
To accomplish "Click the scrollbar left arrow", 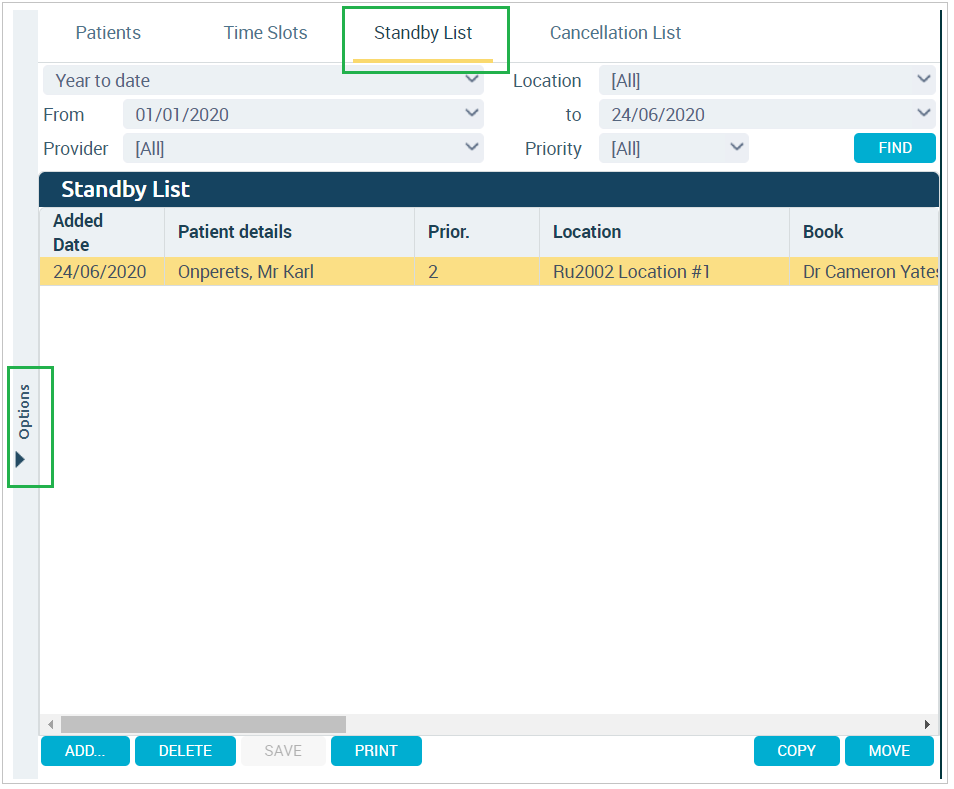I will (50, 724).
